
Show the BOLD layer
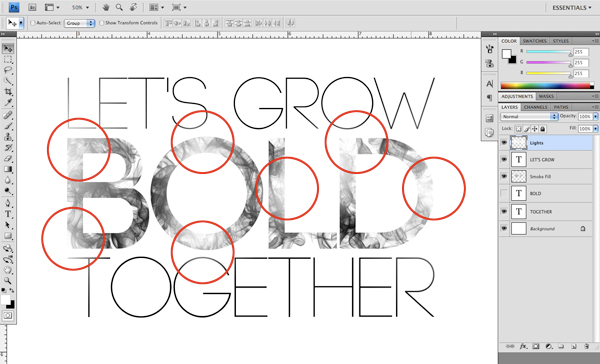coord(504,193)
